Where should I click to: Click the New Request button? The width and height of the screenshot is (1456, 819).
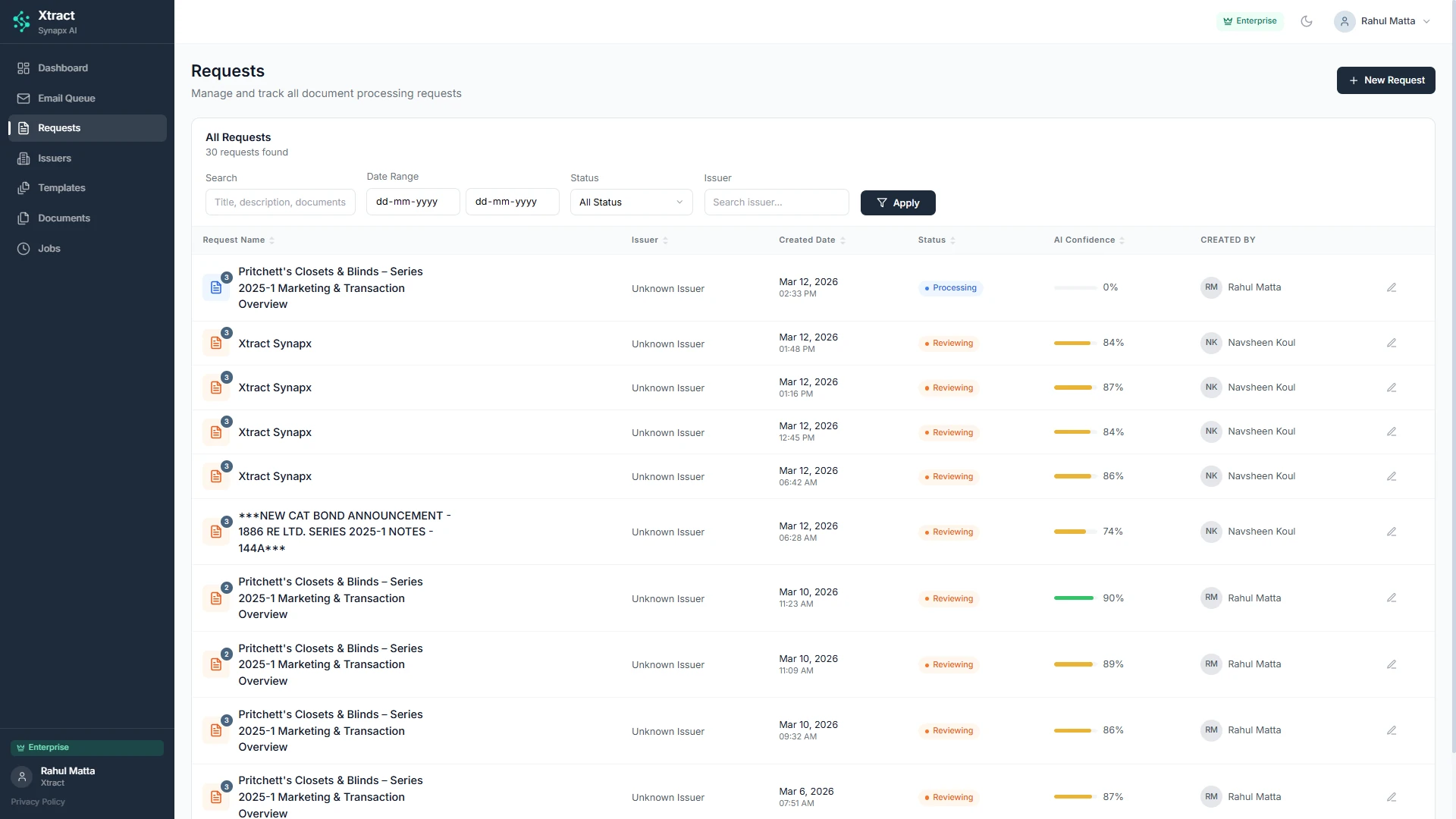1385,80
